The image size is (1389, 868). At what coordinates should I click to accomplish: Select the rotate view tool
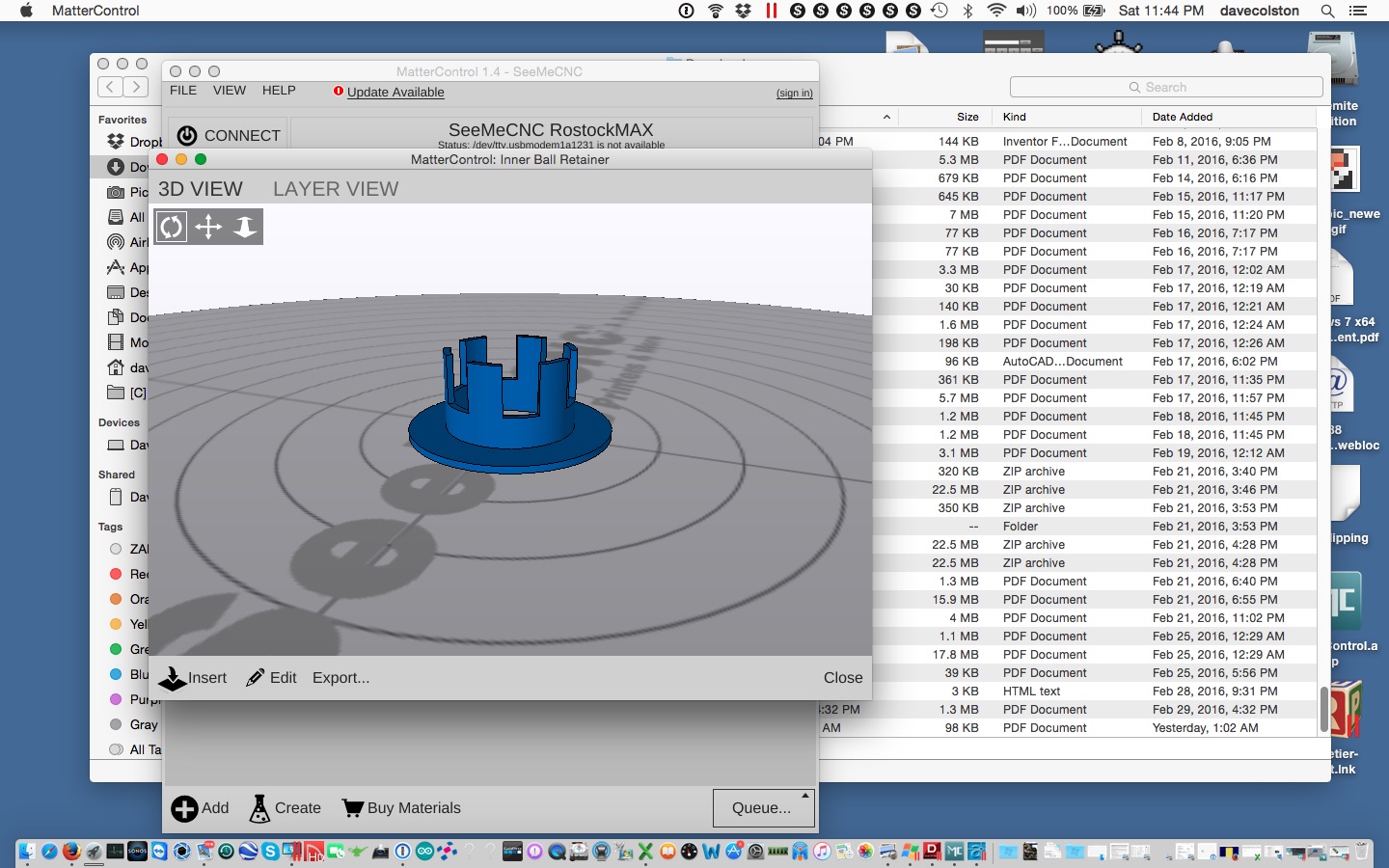click(x=172, y=227)
